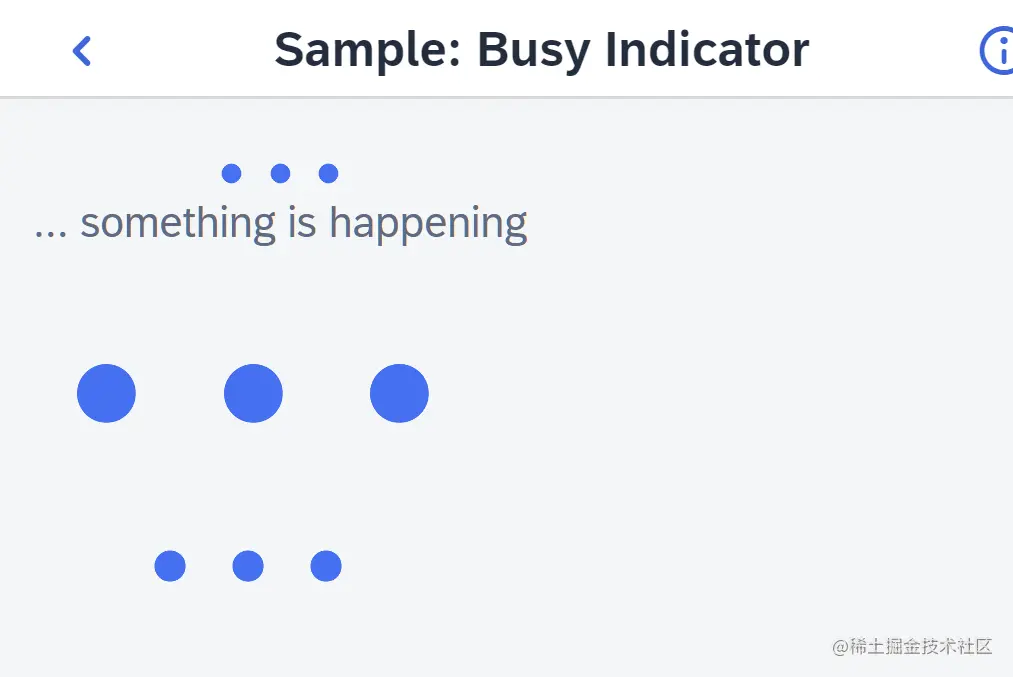Click the small busy indicator dots
1013x677 pixels.
(x=279, y=173)
